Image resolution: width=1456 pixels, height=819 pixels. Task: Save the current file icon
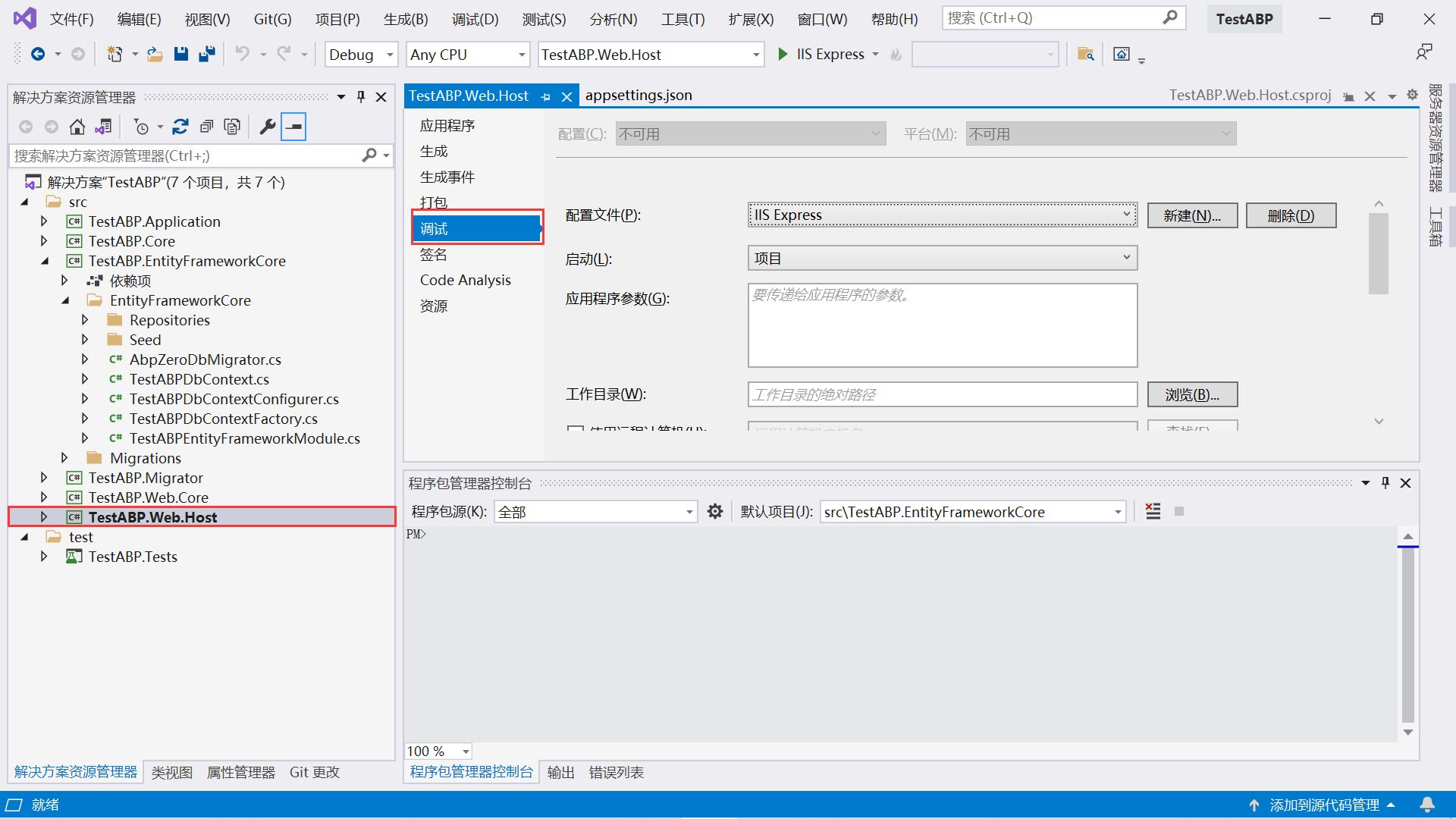click(180, 54)
